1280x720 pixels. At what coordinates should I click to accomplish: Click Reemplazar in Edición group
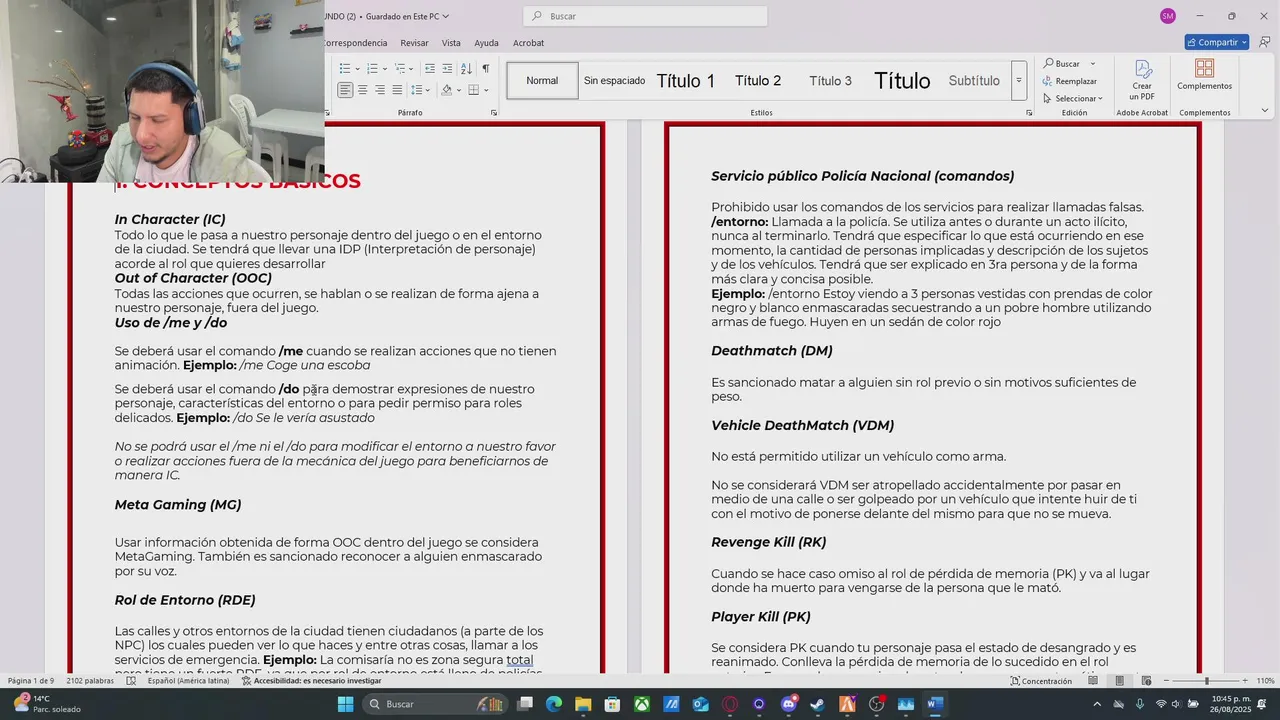(1070, 81)
